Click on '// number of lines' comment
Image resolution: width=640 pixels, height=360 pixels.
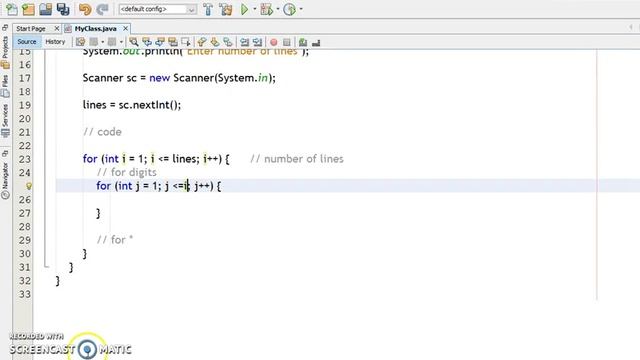click(x=297, y=159)
